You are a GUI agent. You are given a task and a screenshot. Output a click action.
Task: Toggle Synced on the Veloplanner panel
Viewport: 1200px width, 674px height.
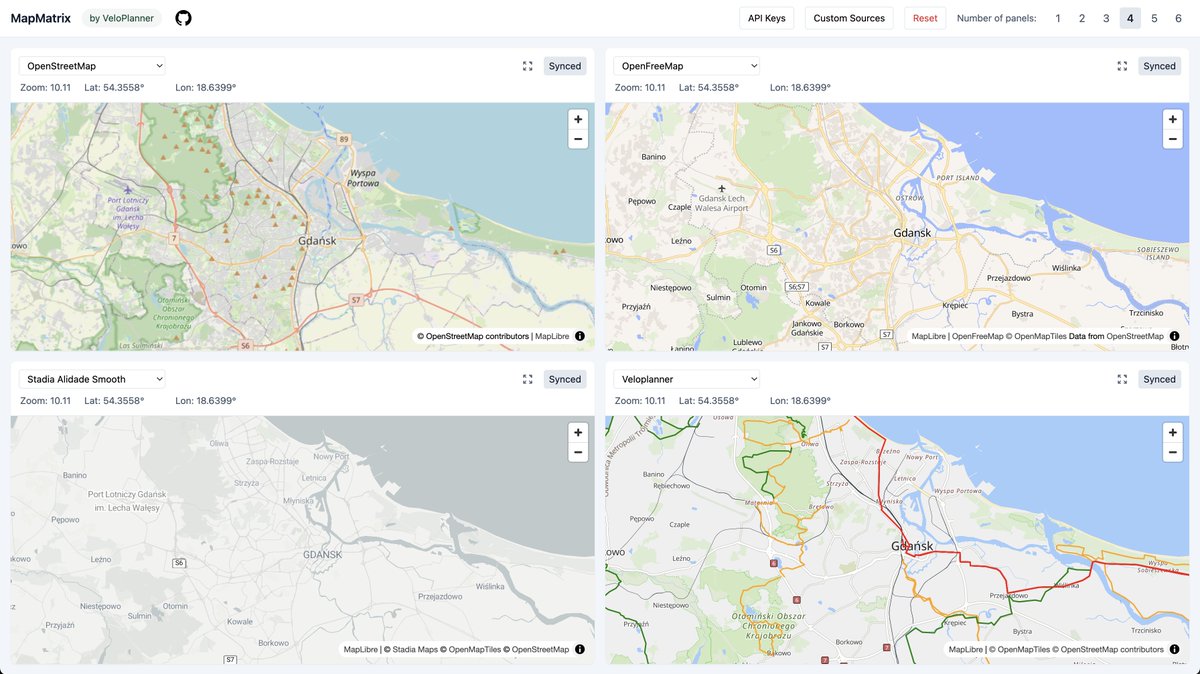click(1159, 379)
